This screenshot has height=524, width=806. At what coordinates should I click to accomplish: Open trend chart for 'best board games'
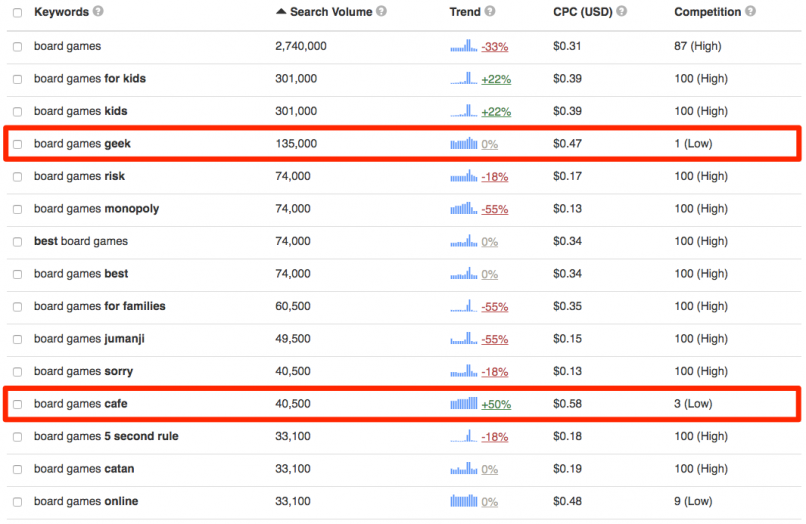coord(464,241)
